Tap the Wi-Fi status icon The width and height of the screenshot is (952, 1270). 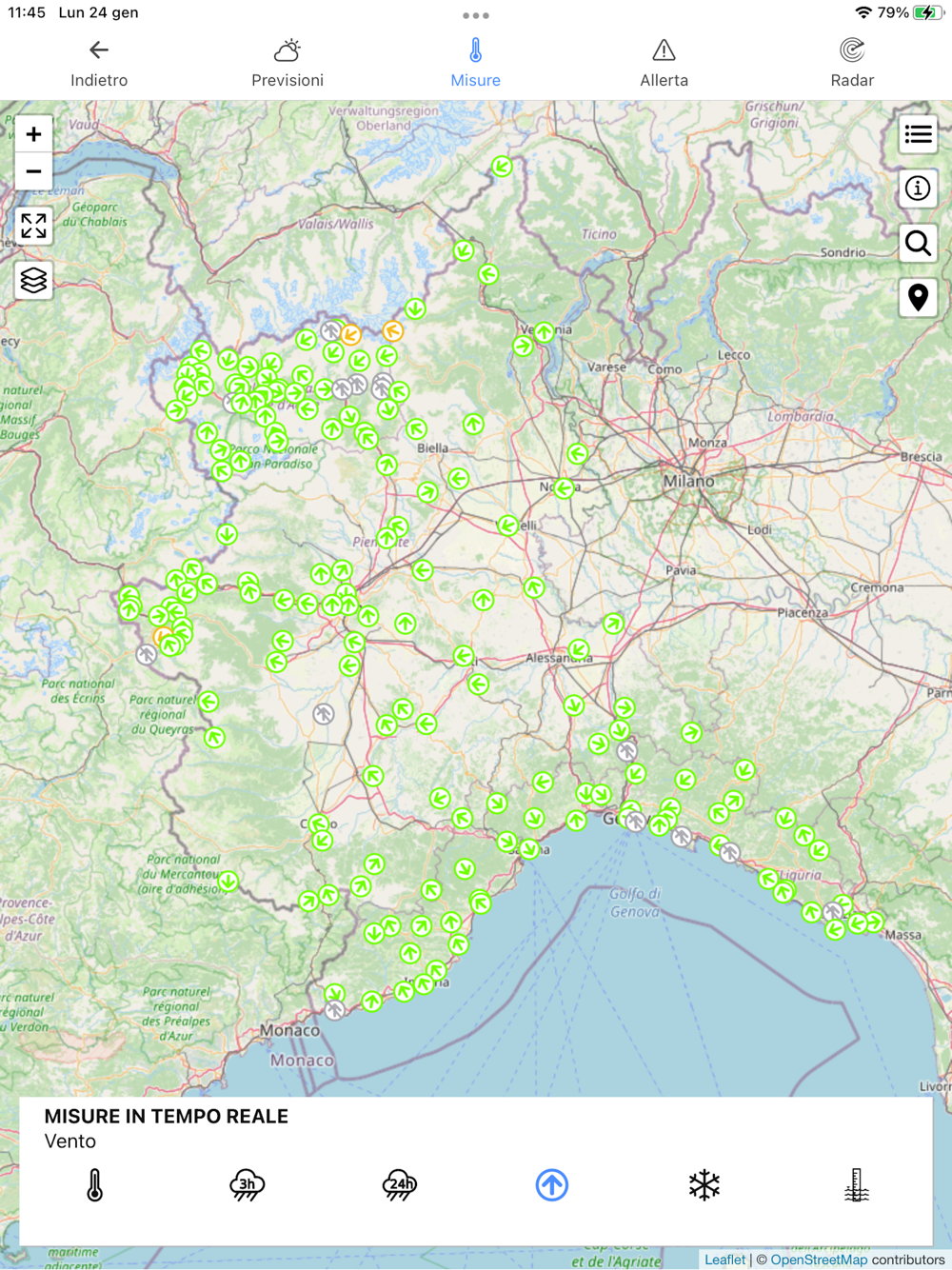click(863, 12)
